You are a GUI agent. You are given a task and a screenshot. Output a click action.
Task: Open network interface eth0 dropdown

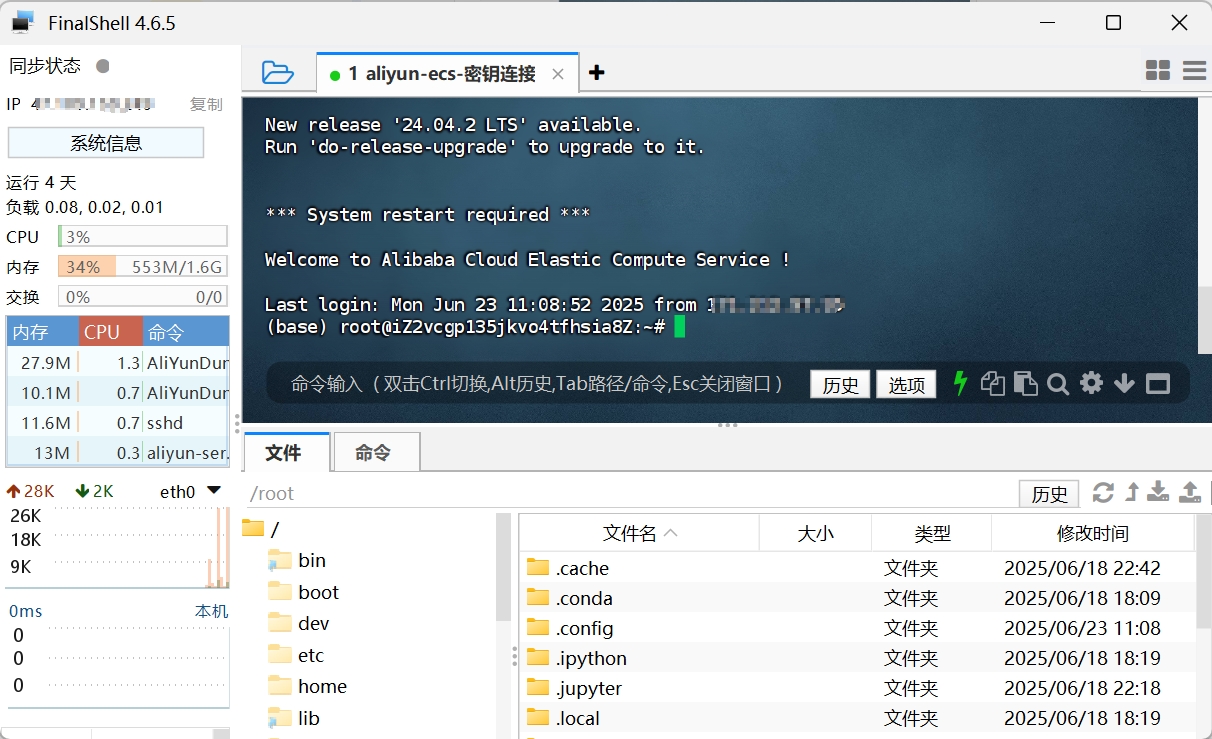pos(214,491)
